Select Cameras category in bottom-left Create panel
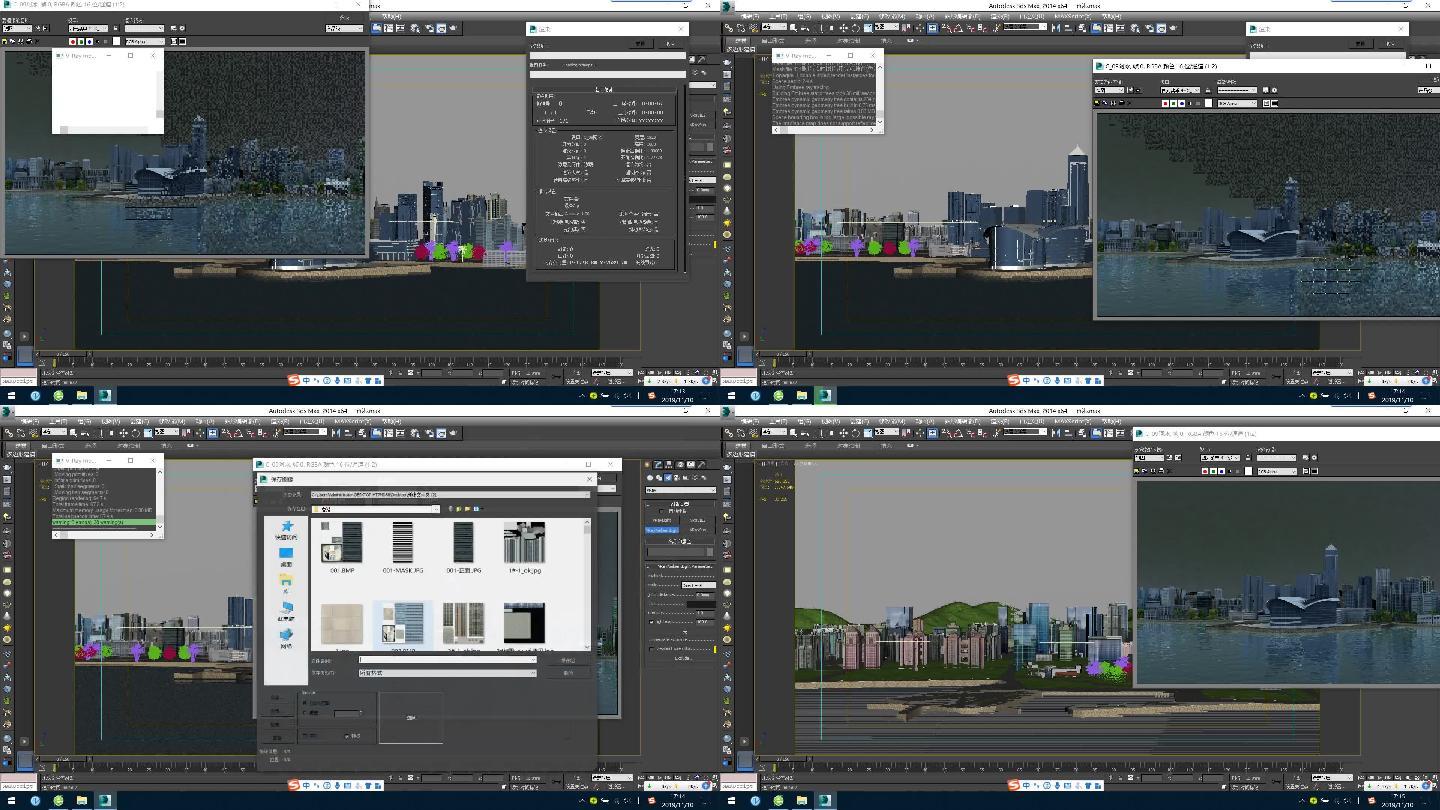This screenshot has width=1440, height=810. pos(676,478)
